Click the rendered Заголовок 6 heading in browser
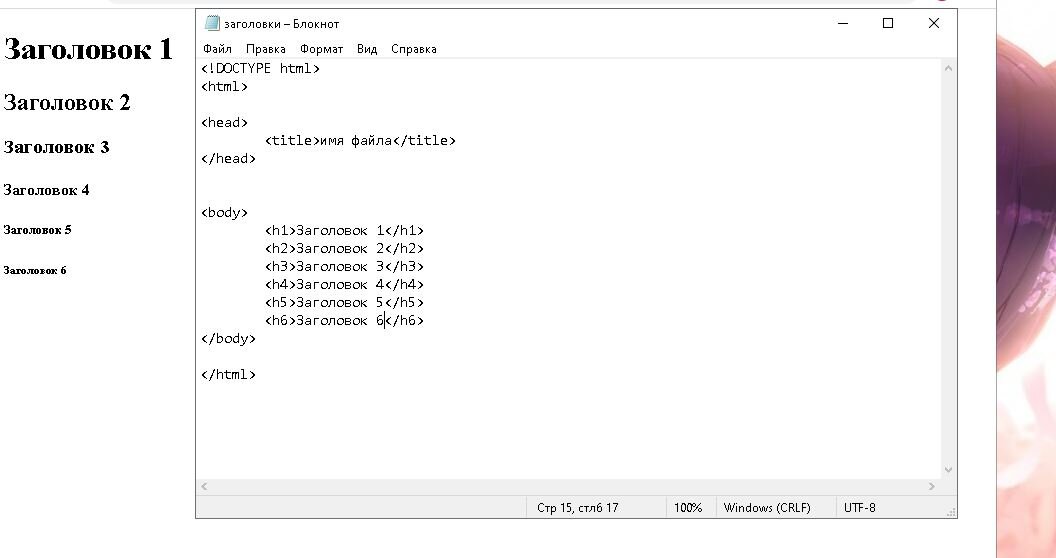The width and height of the screenshot is (1056, 558). pos(34,271)
